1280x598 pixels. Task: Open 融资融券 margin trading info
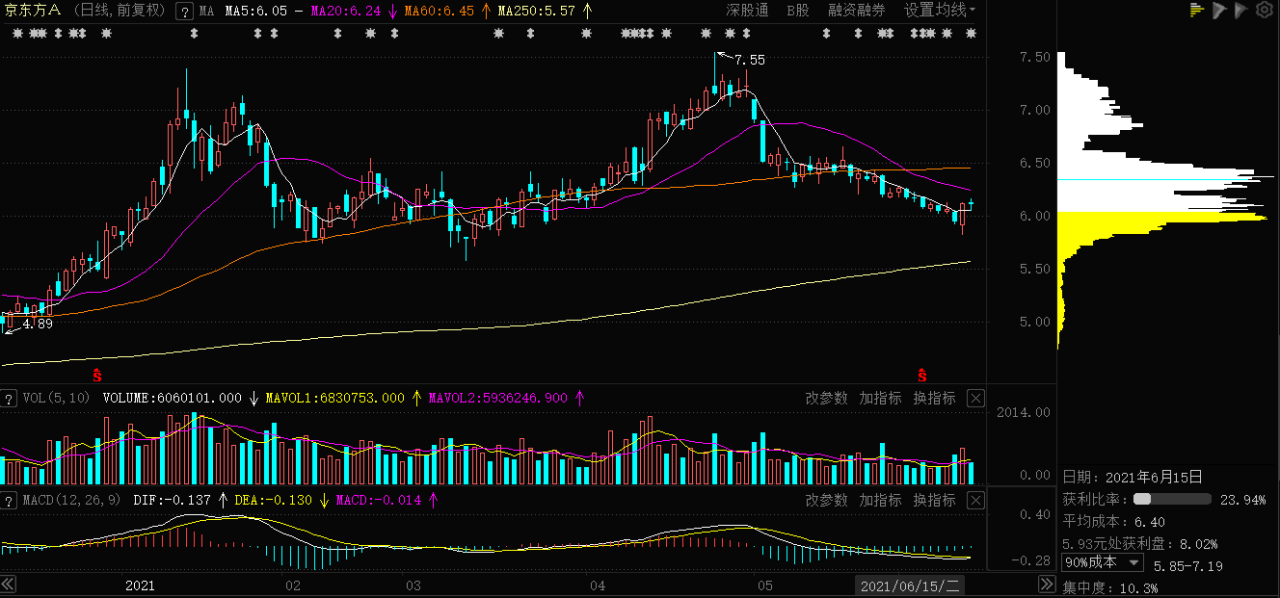coord(856,11)
